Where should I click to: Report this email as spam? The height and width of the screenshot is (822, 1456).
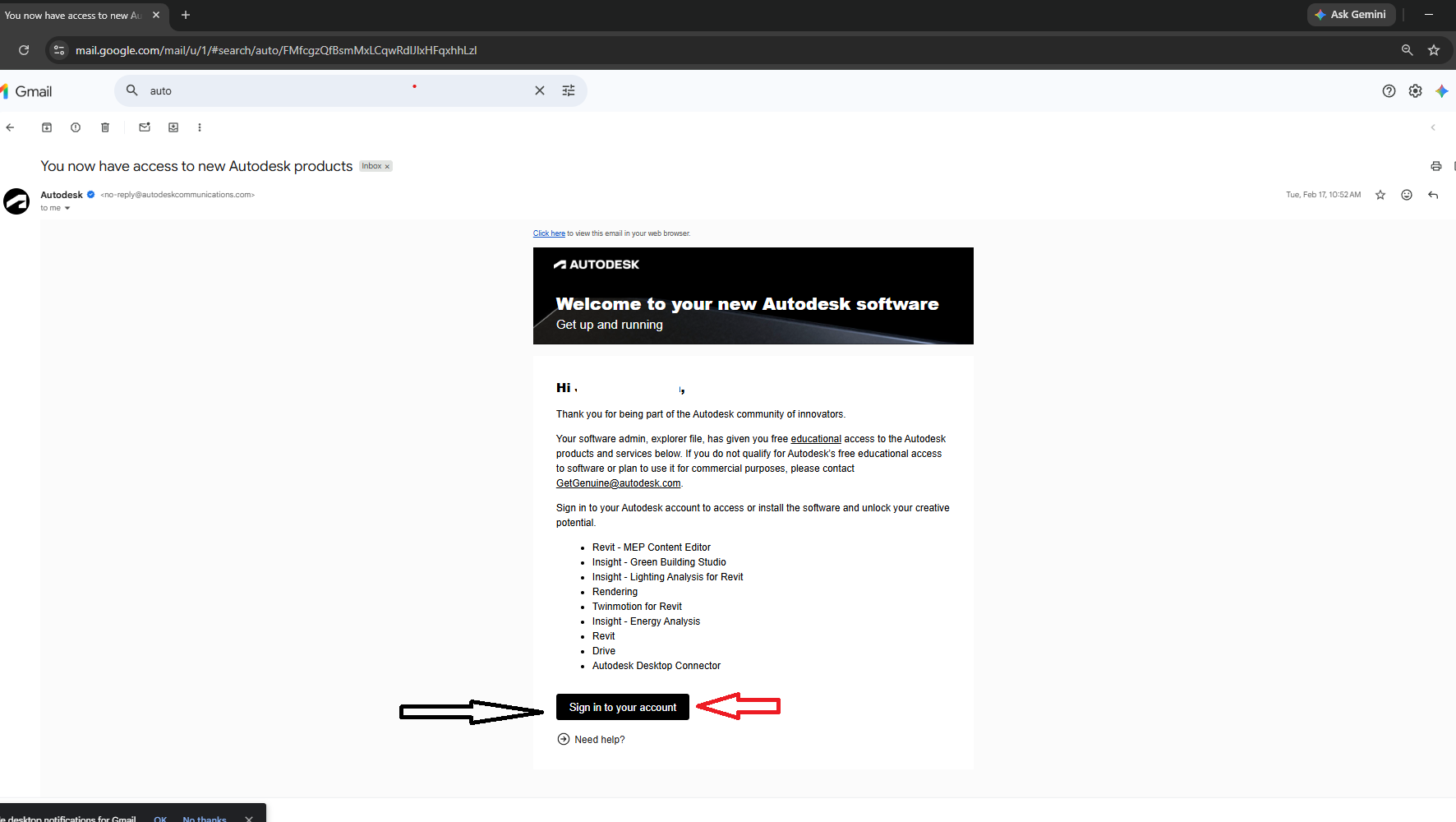[x=76, y=127]
